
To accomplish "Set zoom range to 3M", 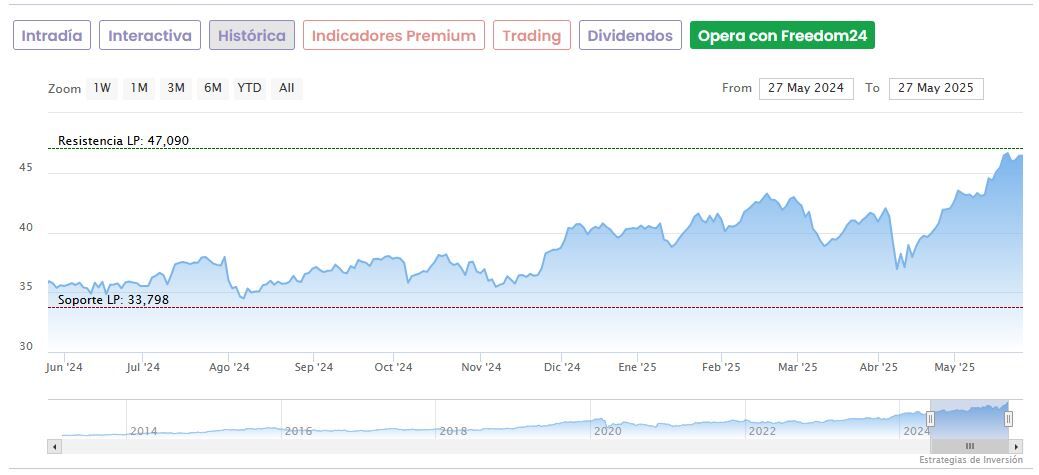I will (x=176, y=88).
